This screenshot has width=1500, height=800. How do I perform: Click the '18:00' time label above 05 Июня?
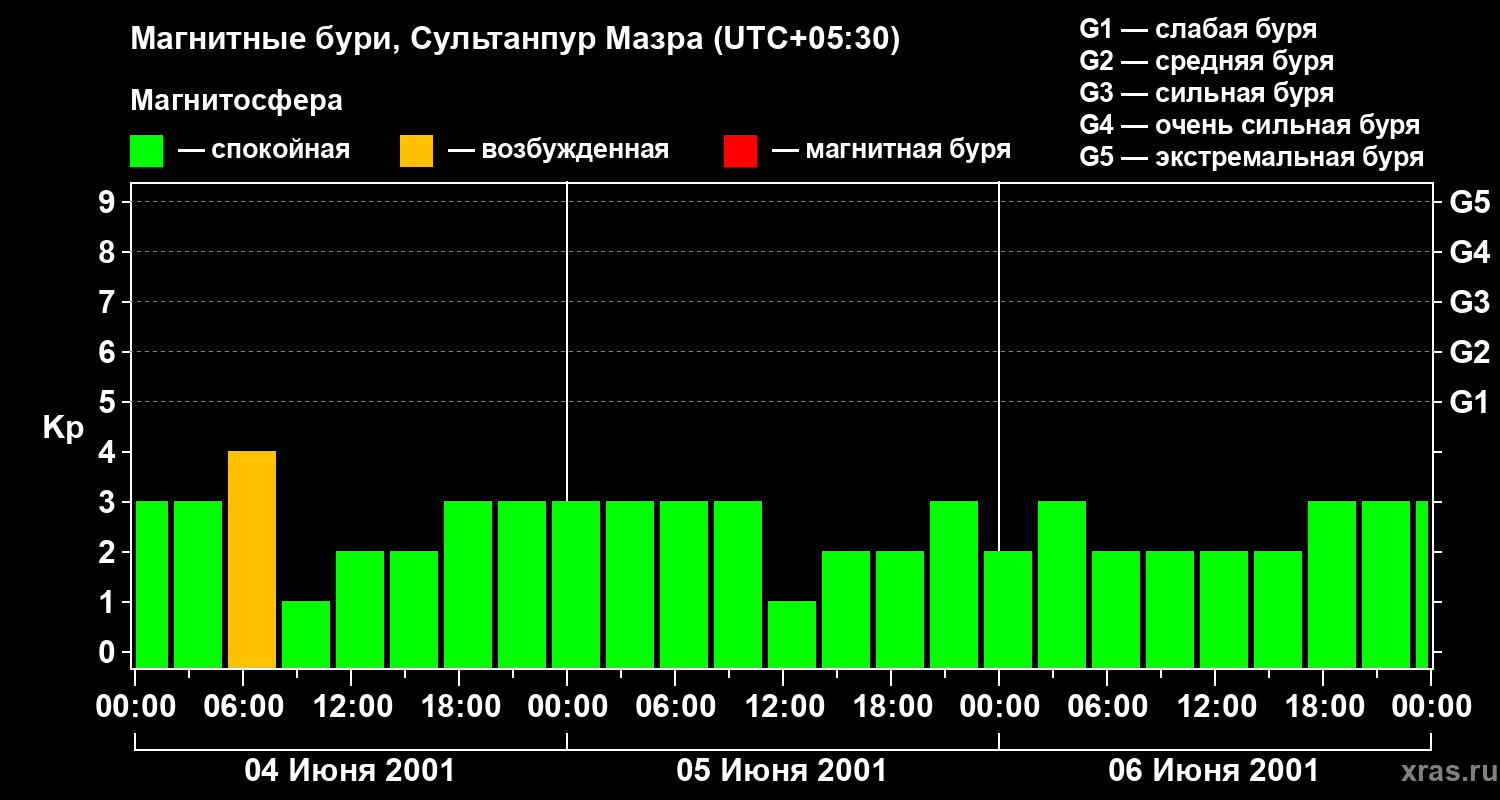click(891, 707)
